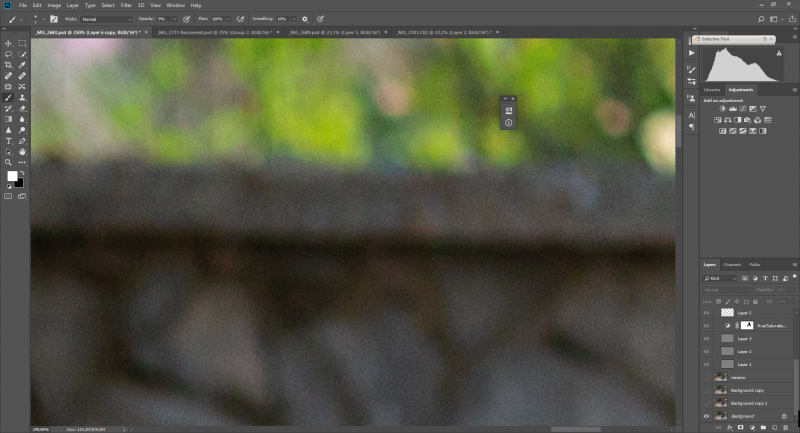The width and height of the screenshot is (800, 433).
Task: Open the Brush Preset picker arrow
Action: pyautogui.click(x=44, y=19)
